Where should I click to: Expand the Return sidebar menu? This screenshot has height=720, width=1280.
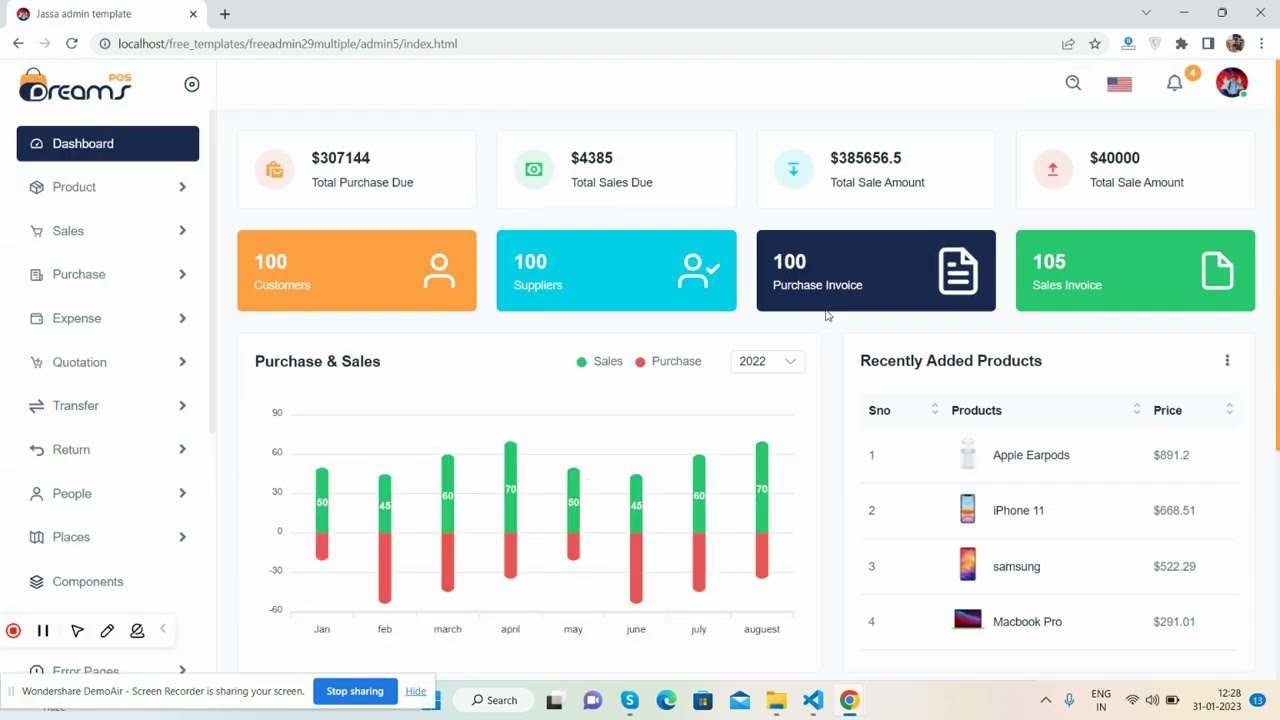point(108,450)
